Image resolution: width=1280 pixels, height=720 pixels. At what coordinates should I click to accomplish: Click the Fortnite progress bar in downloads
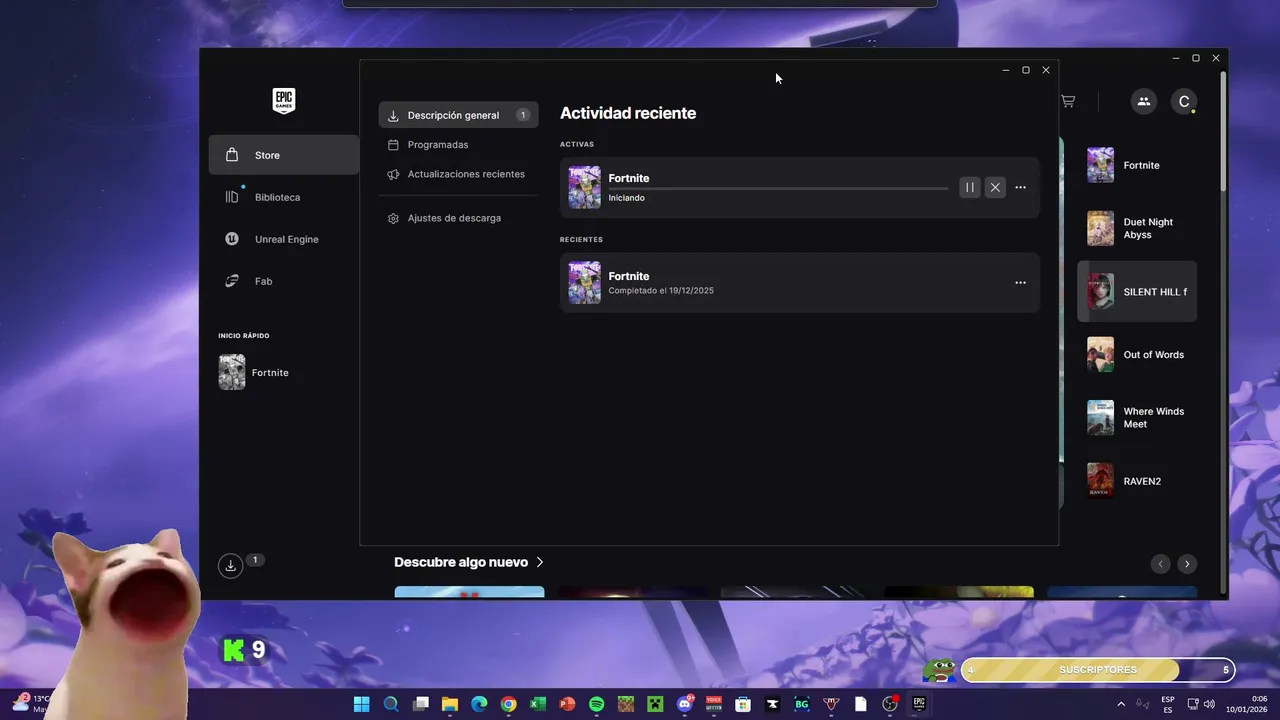[x=778, y=188]
